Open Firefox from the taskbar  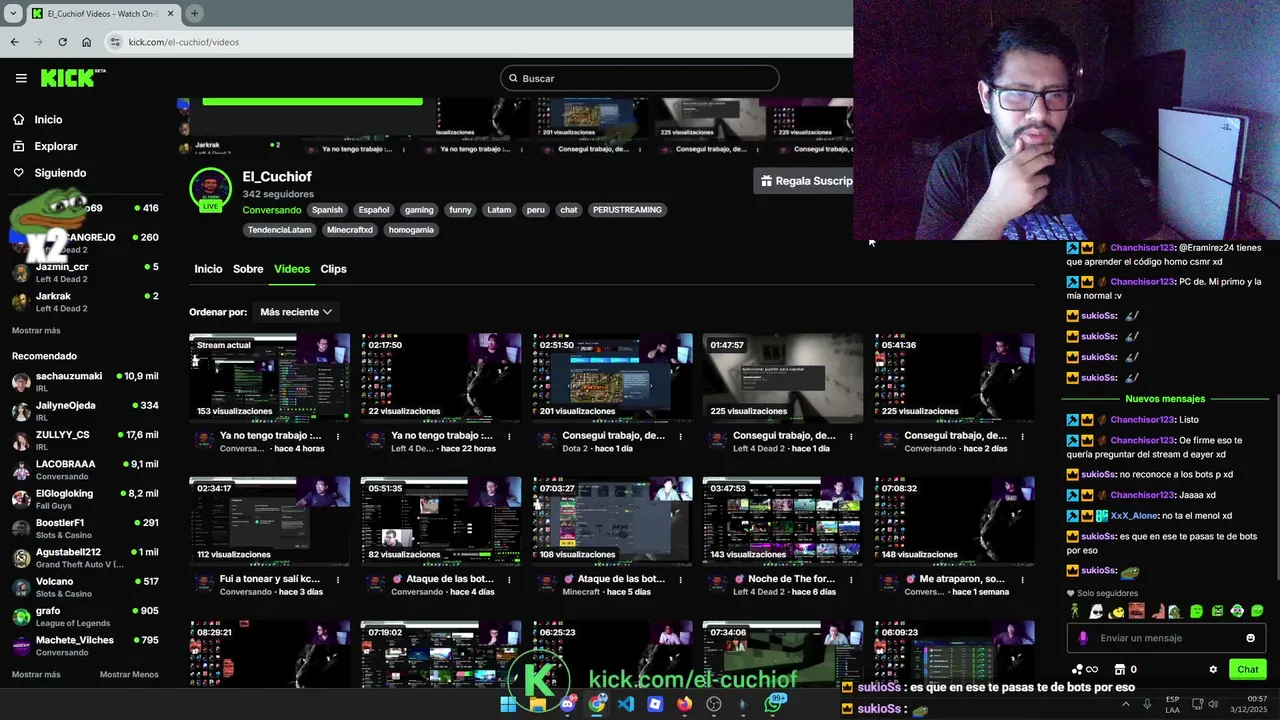click(x=684, y=704)
